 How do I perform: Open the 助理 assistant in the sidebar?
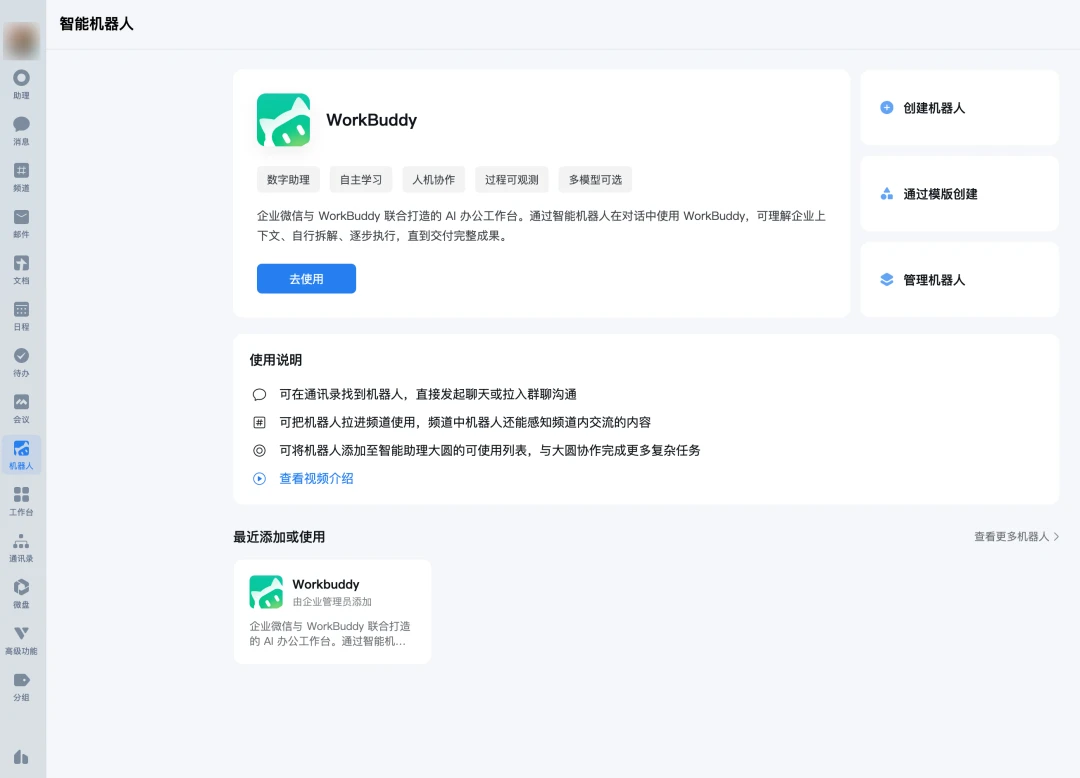21,85
